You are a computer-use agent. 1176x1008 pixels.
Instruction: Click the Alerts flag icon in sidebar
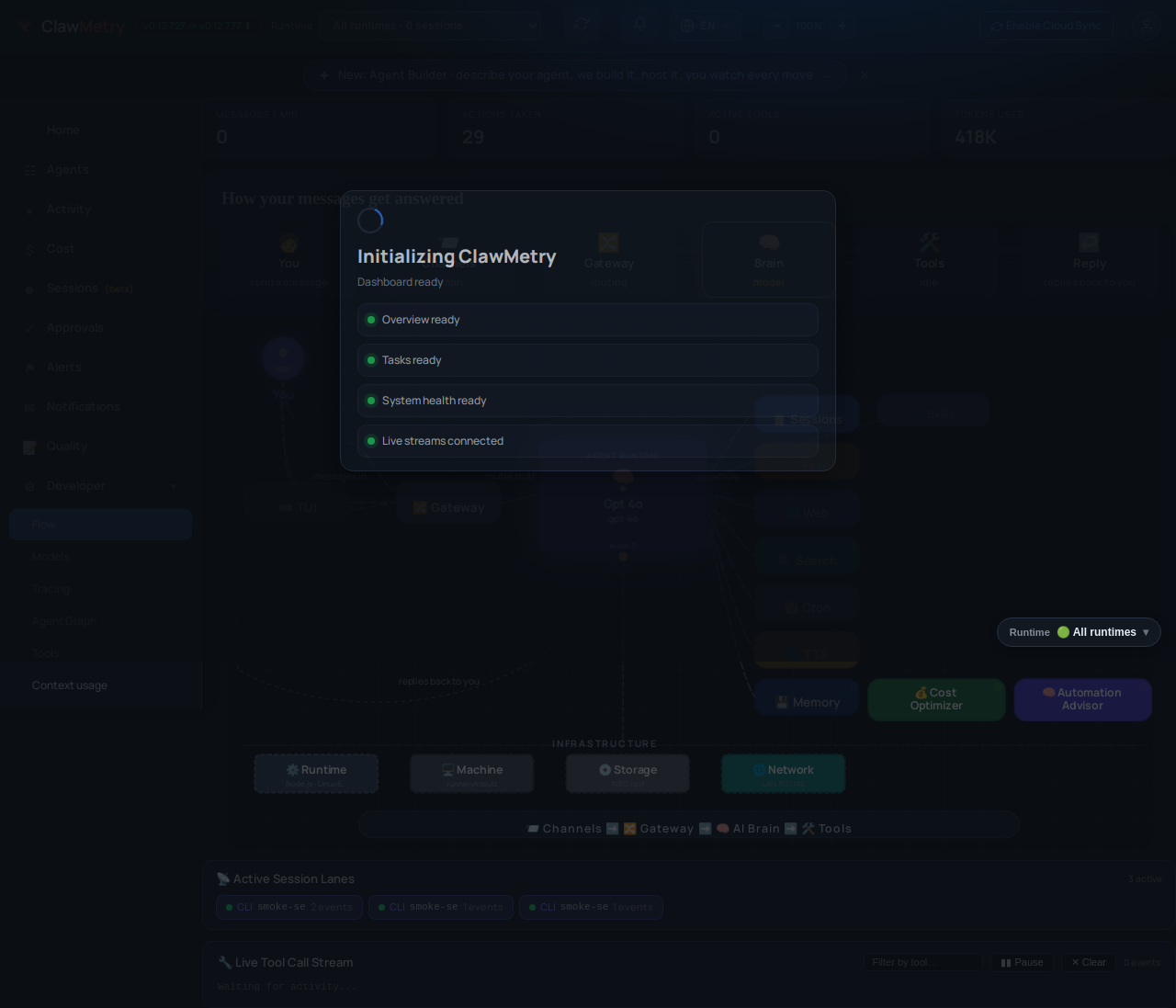coord(29,368)
